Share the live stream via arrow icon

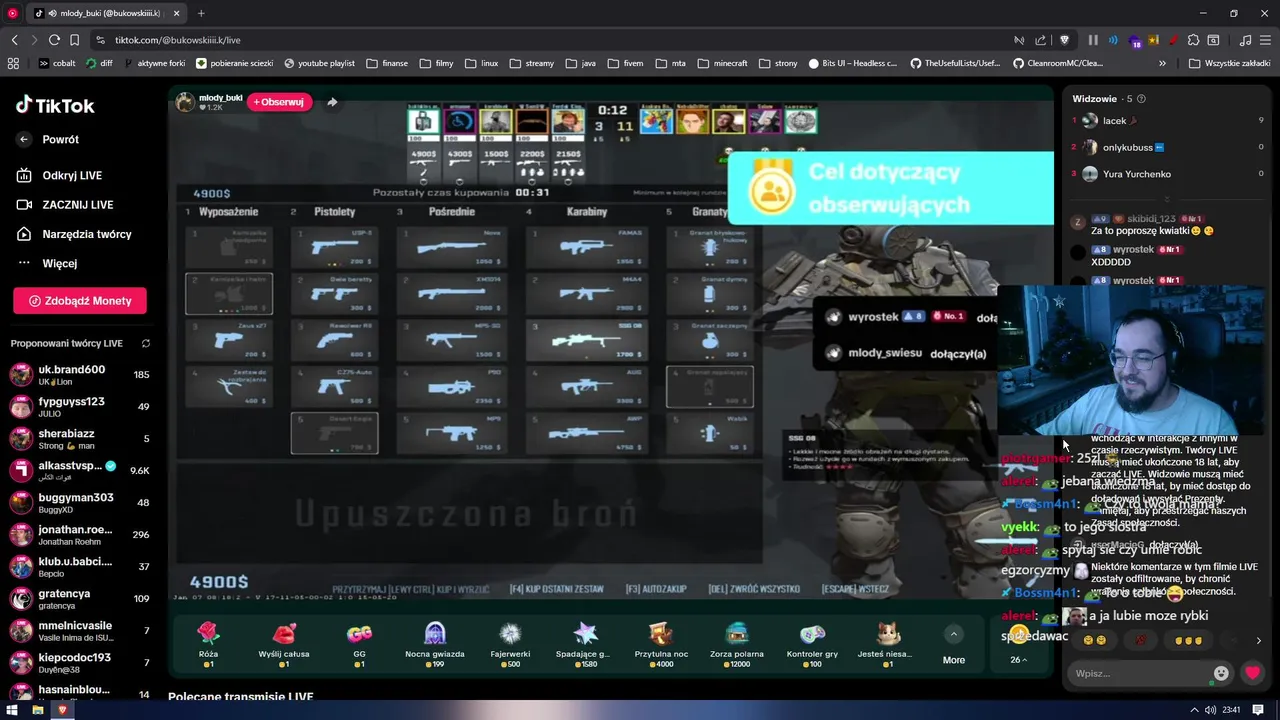[x=332, y=102]
